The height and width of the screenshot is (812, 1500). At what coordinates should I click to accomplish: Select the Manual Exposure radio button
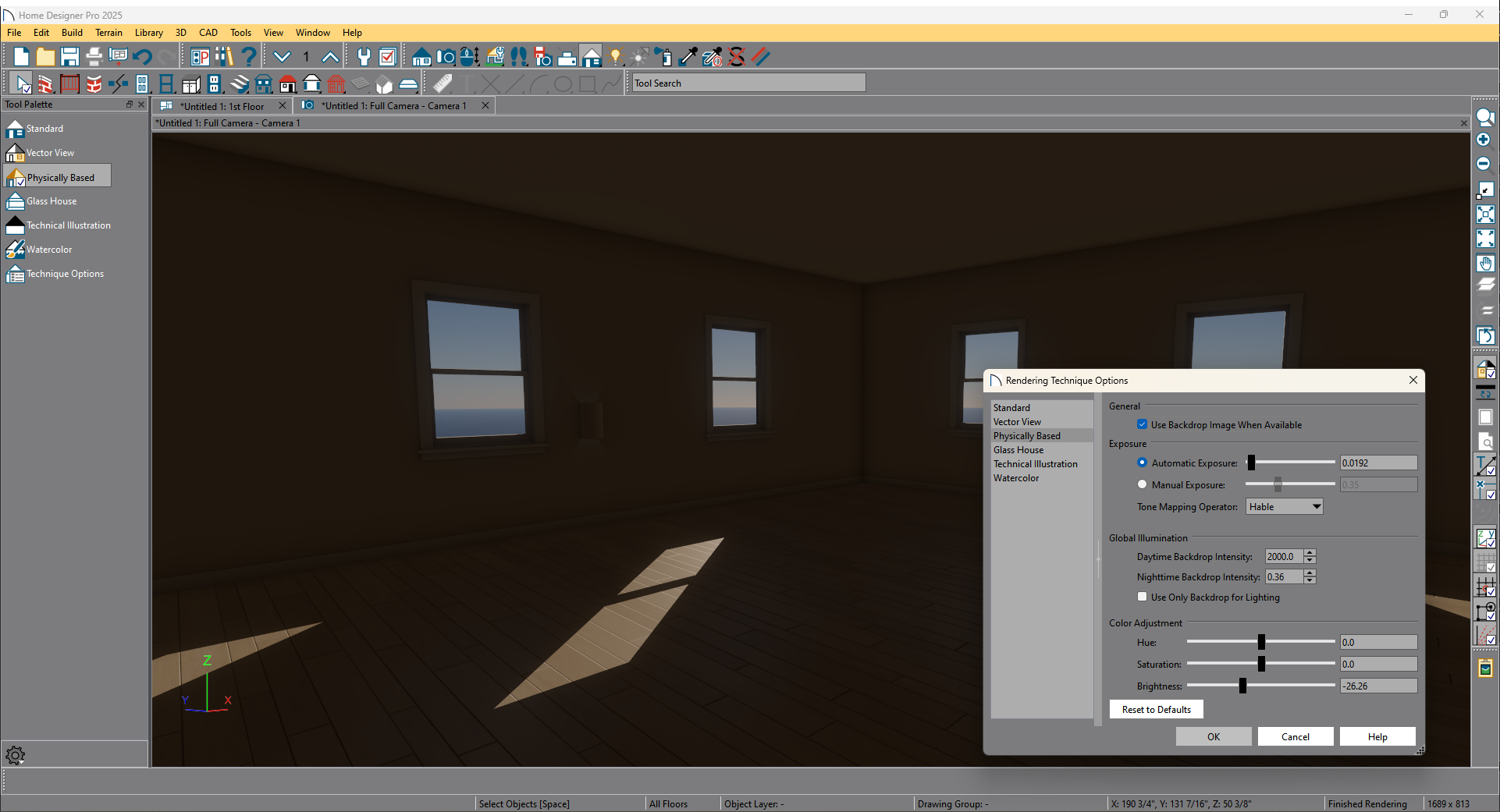click(1143, 484)
